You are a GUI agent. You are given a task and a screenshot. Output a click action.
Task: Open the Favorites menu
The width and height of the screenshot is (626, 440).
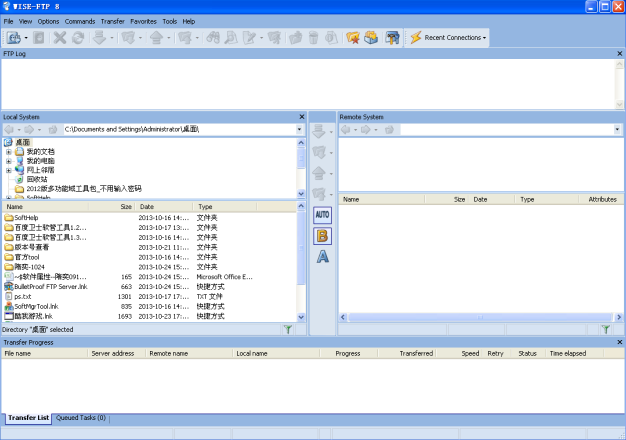[143, 21]
